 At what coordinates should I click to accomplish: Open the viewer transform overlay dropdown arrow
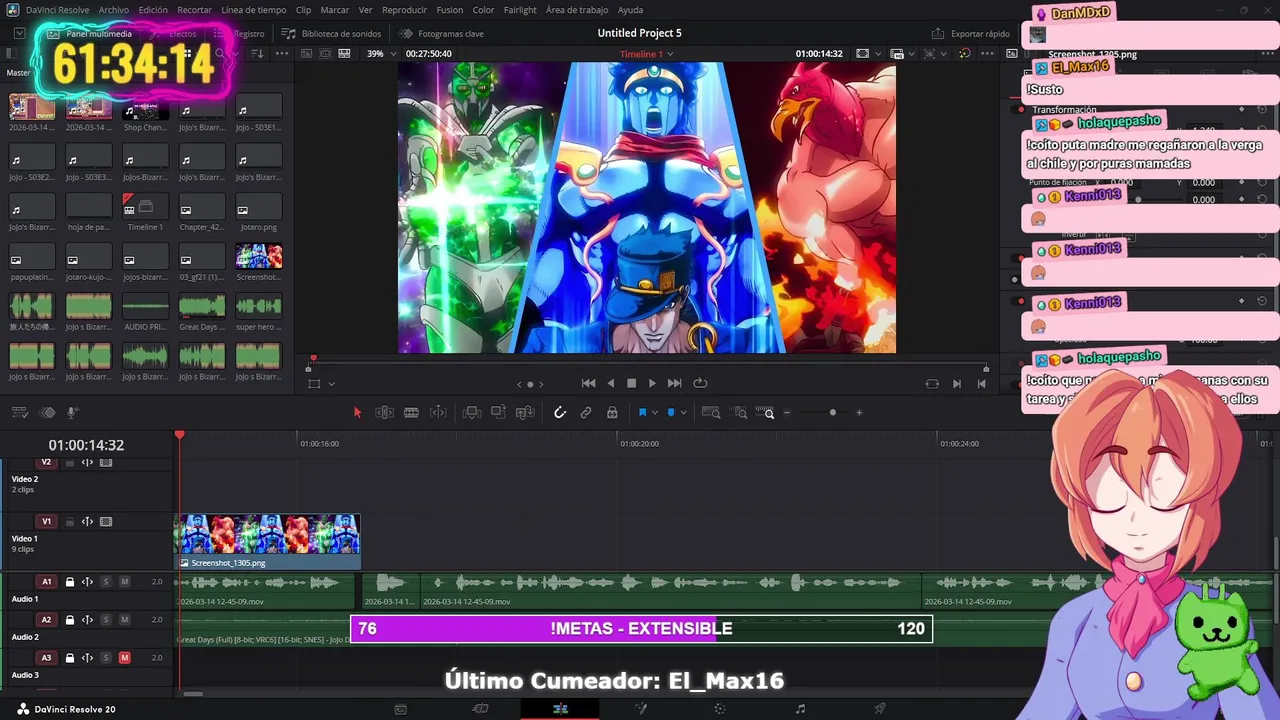click(331, 384)
